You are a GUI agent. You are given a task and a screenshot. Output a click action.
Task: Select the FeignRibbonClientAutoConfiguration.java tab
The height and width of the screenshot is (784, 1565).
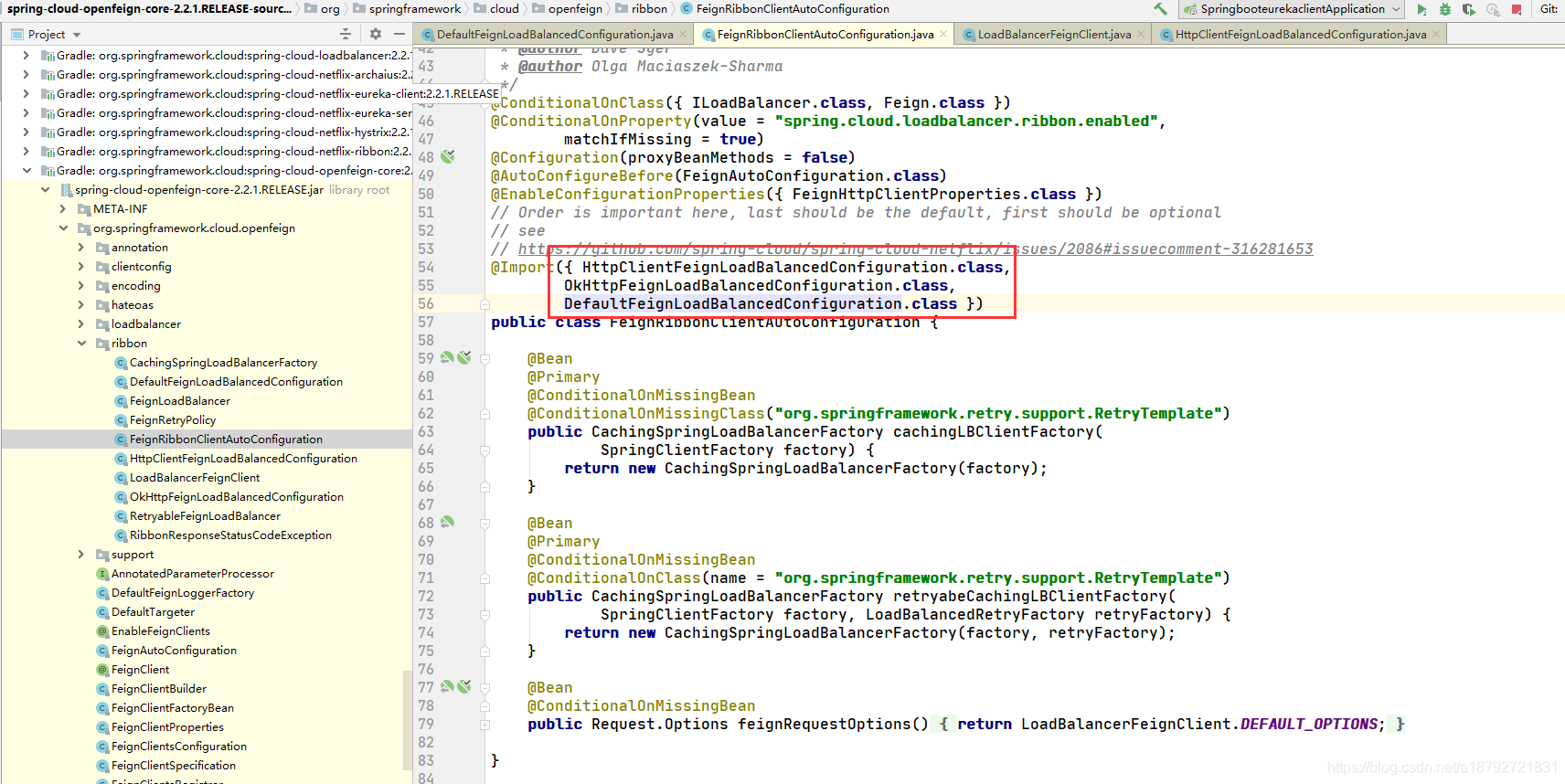(x=825, y=35)
